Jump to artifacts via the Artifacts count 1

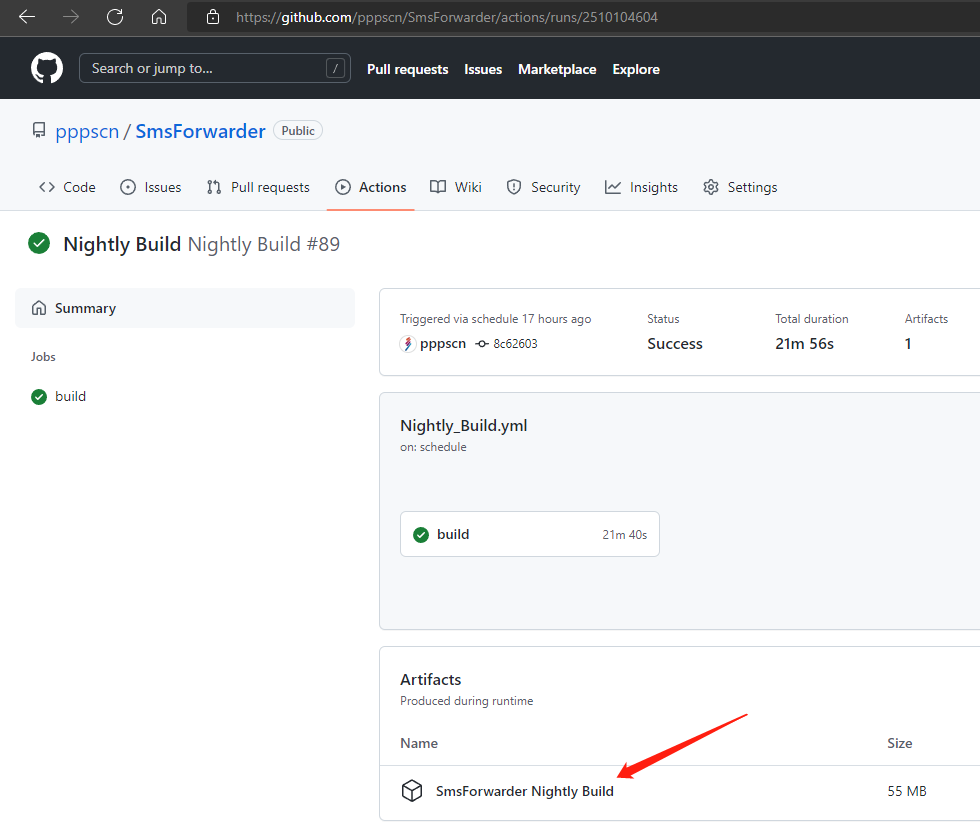point(908,344)
